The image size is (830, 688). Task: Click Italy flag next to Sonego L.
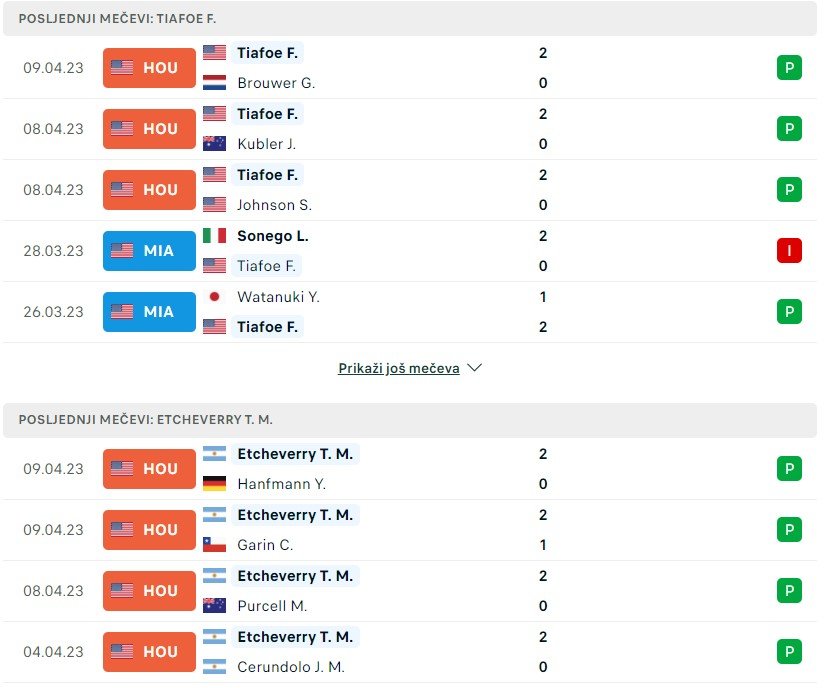pos(214,236)
